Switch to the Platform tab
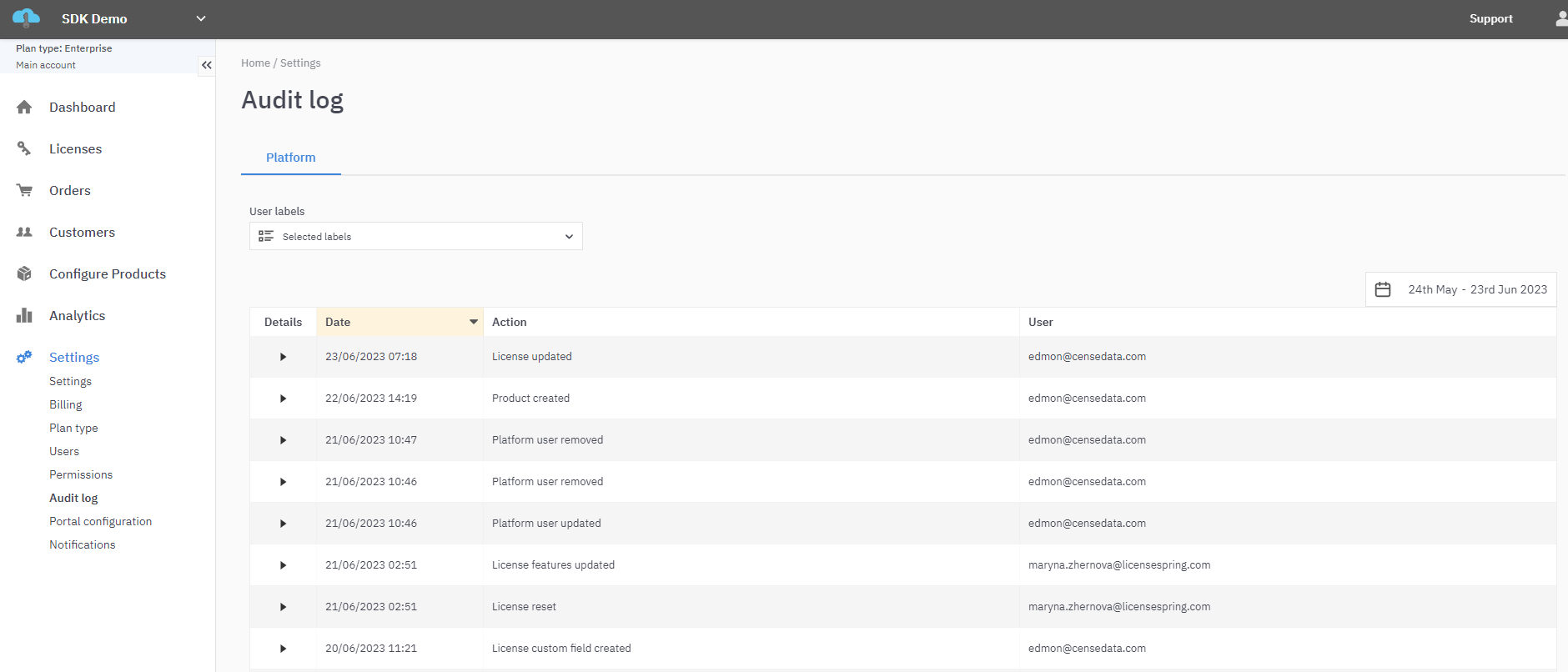Image resolution: width=1568 pixels, height=672 pixels. click(290, 158)
